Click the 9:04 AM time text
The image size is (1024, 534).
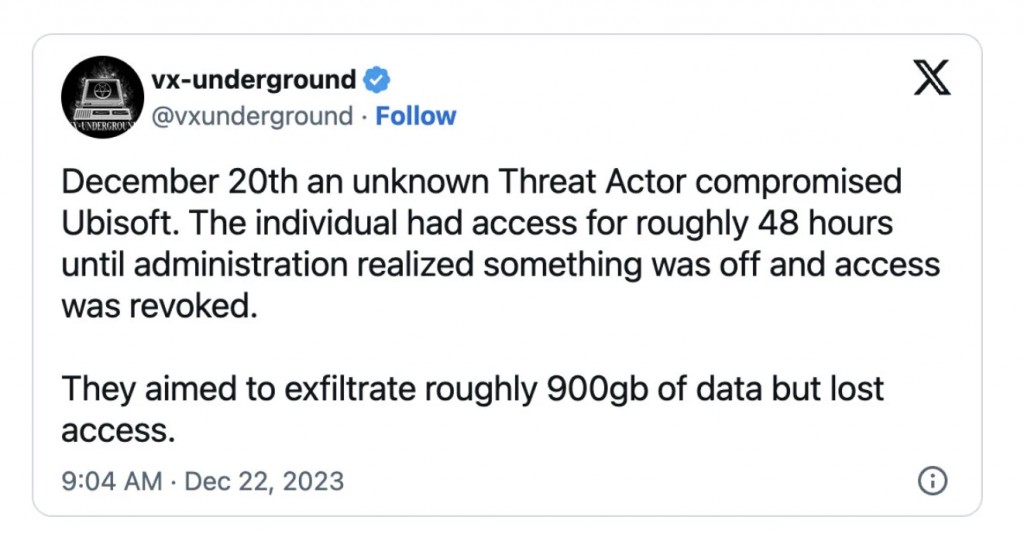[x=110, y=481]
